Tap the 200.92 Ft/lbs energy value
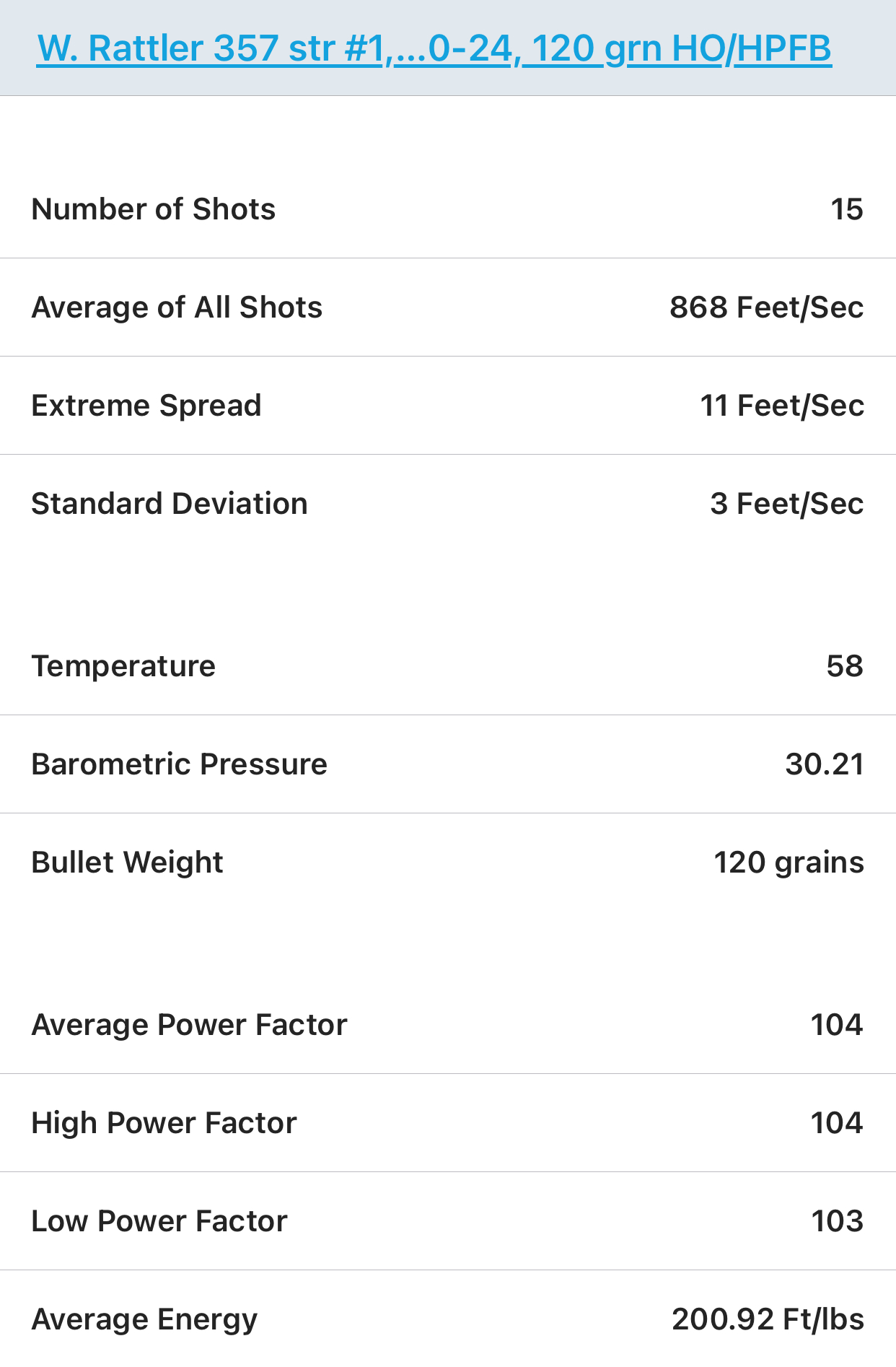896x1367 pixels. [768, 1319]
